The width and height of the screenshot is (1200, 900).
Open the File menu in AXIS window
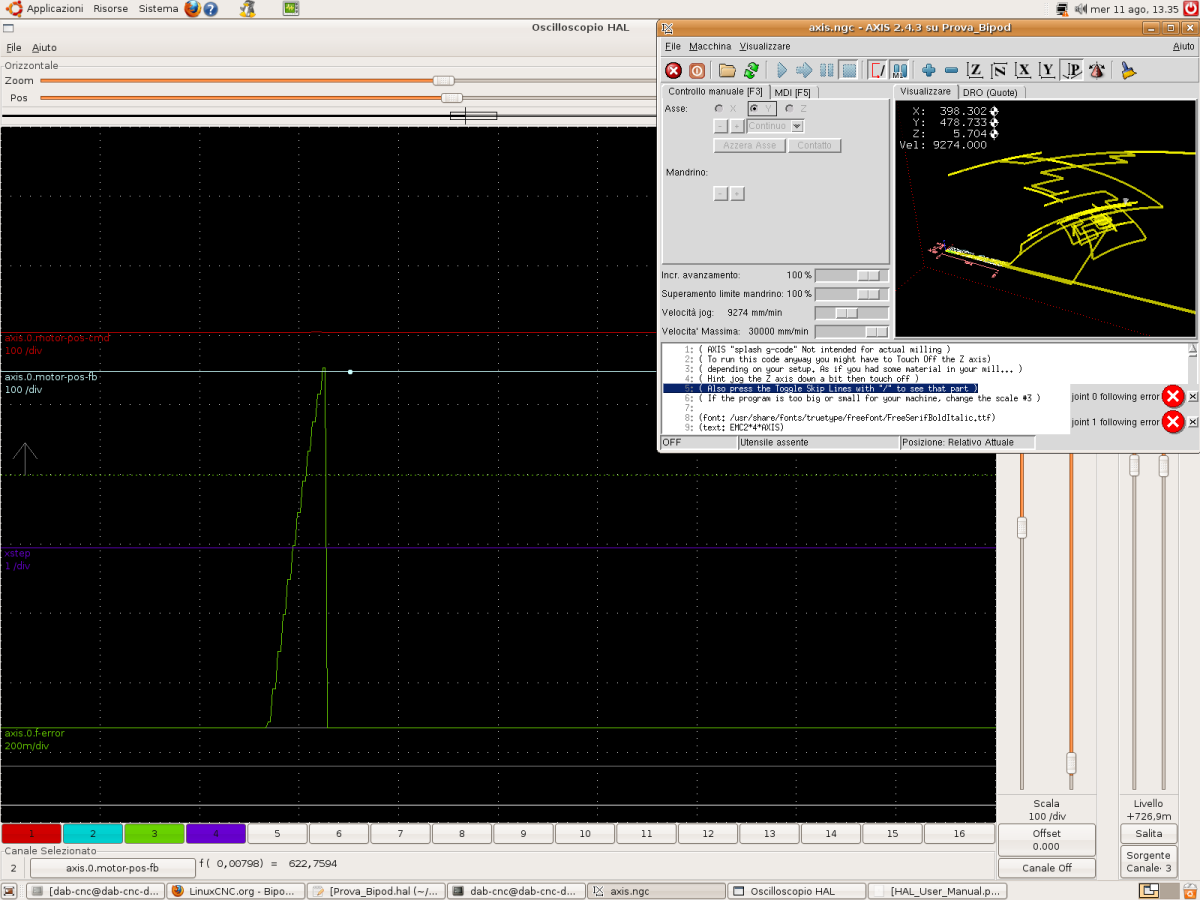point(672,46)
